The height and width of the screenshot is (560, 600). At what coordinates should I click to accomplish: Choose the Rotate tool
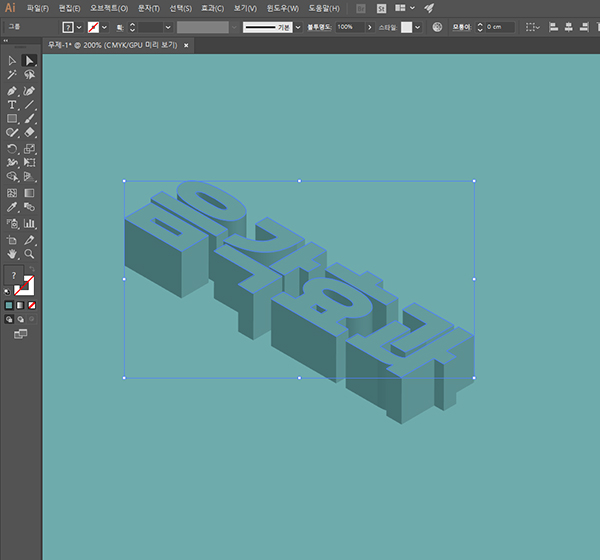click(12, 149)
